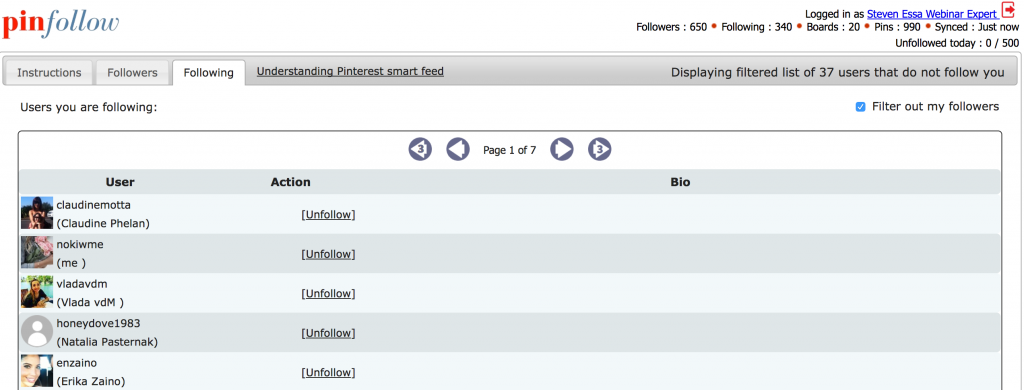
Task: Skip back three pages icon
Action: [x=421, y=150]
